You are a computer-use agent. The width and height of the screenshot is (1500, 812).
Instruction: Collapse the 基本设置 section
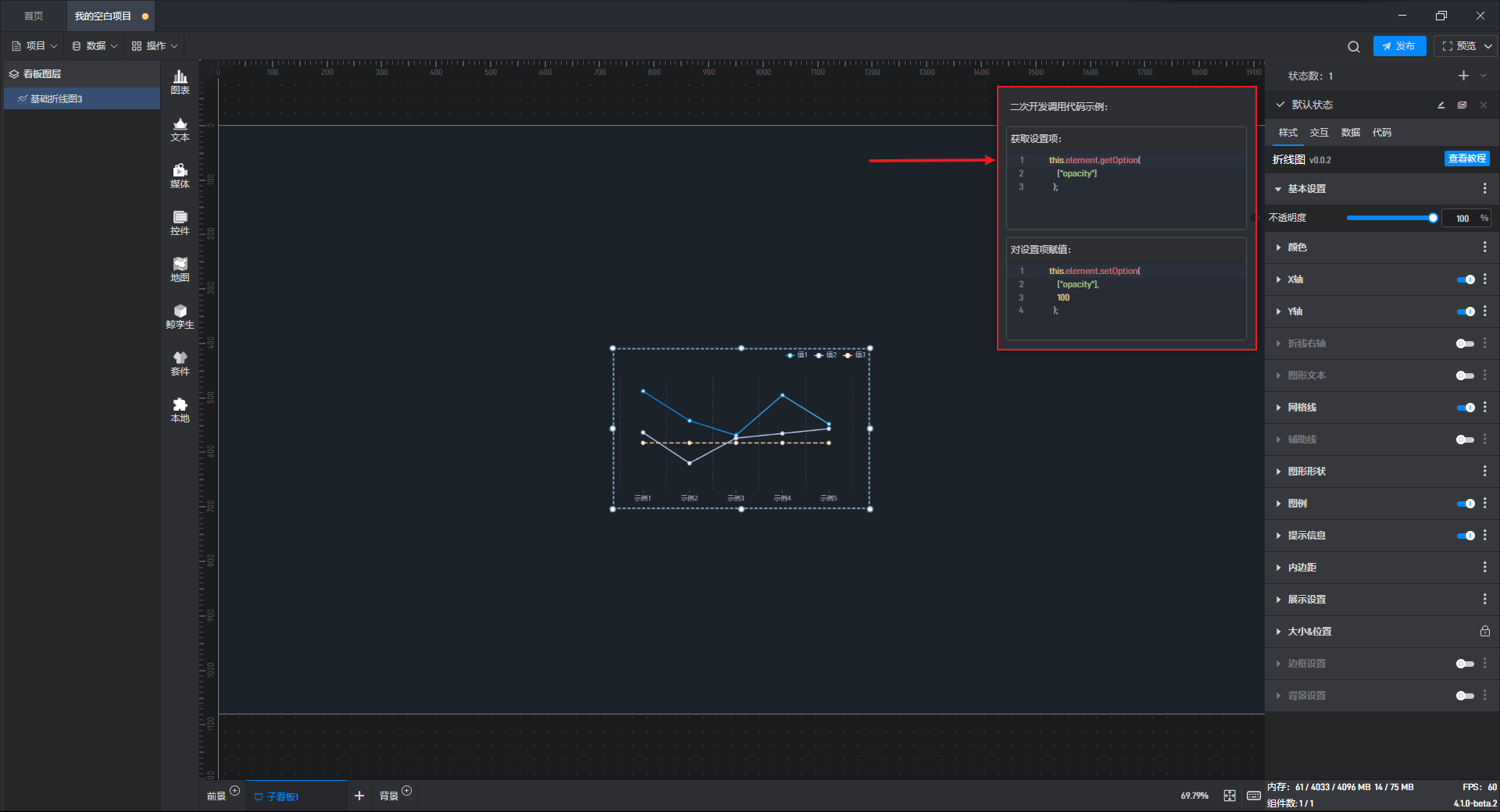[x=1278, y=189]
